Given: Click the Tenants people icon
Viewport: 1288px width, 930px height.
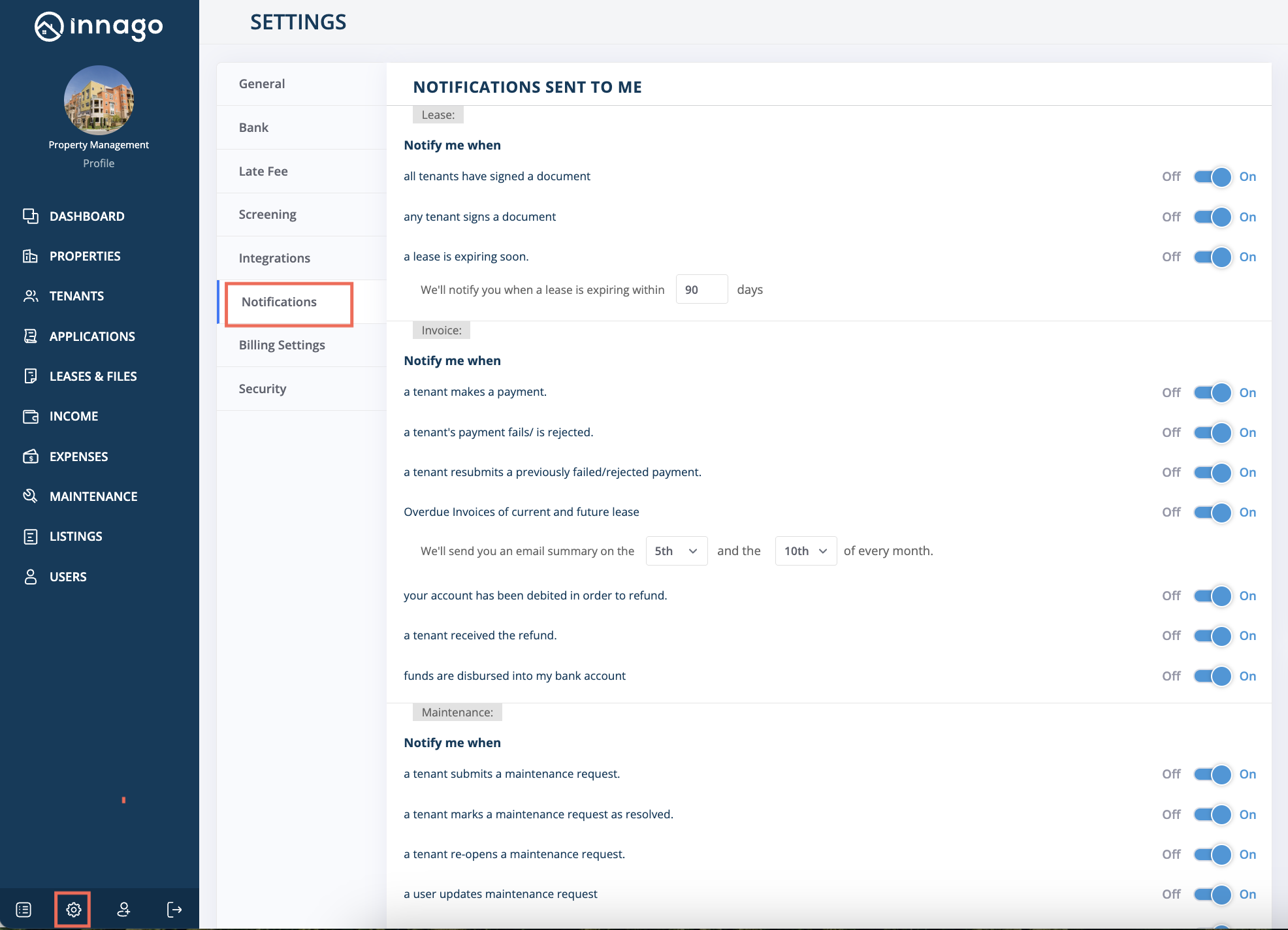Looking at the screenshot, I should (x=30, y=296).
